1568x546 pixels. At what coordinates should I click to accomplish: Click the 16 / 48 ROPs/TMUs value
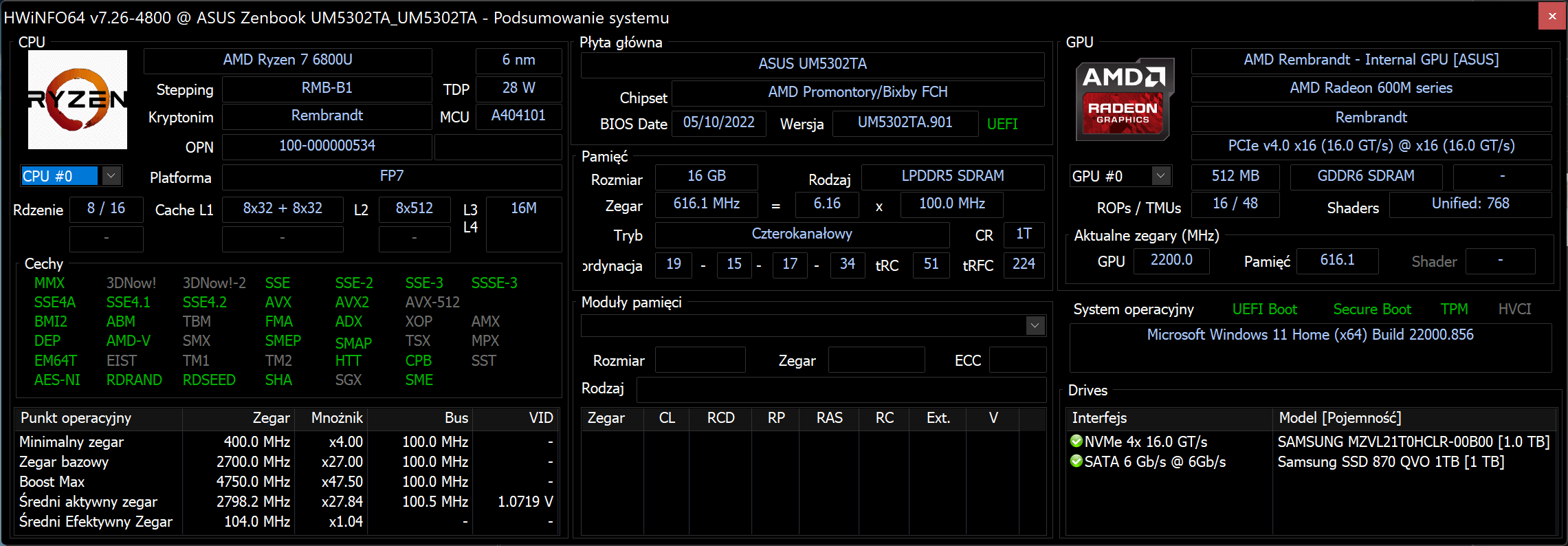point(1235,204)
